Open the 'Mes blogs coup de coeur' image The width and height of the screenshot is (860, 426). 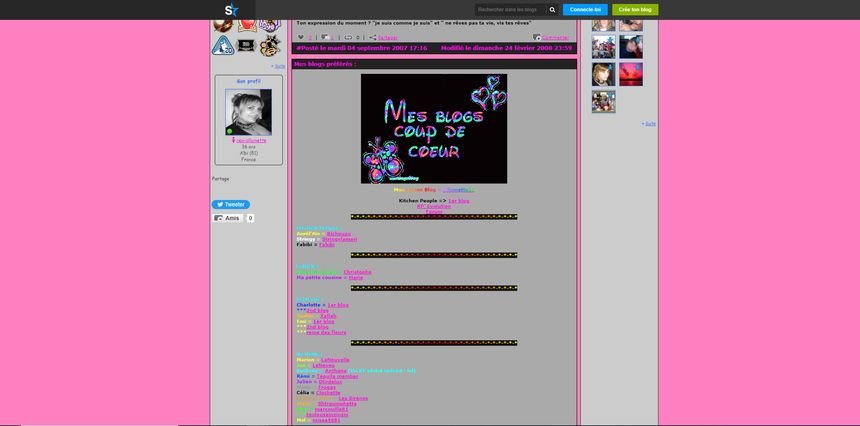coord(434,129)
